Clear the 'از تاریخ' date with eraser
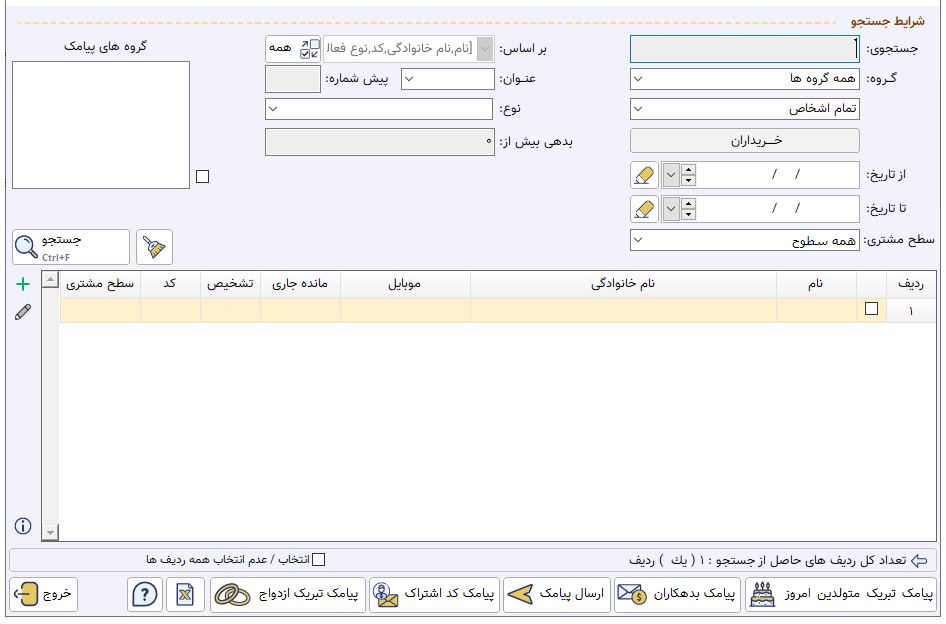The height and width of the screenshot is (624, 946). click(x=644, y=176)
